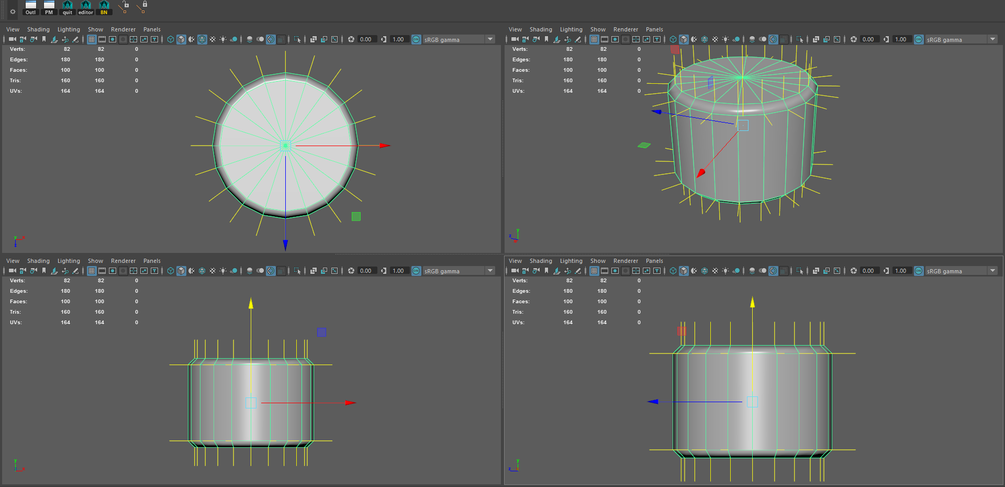Click the unlock normals shelf icon
The width and height of the screenshot is (1005, 487).
pos(123,7)
